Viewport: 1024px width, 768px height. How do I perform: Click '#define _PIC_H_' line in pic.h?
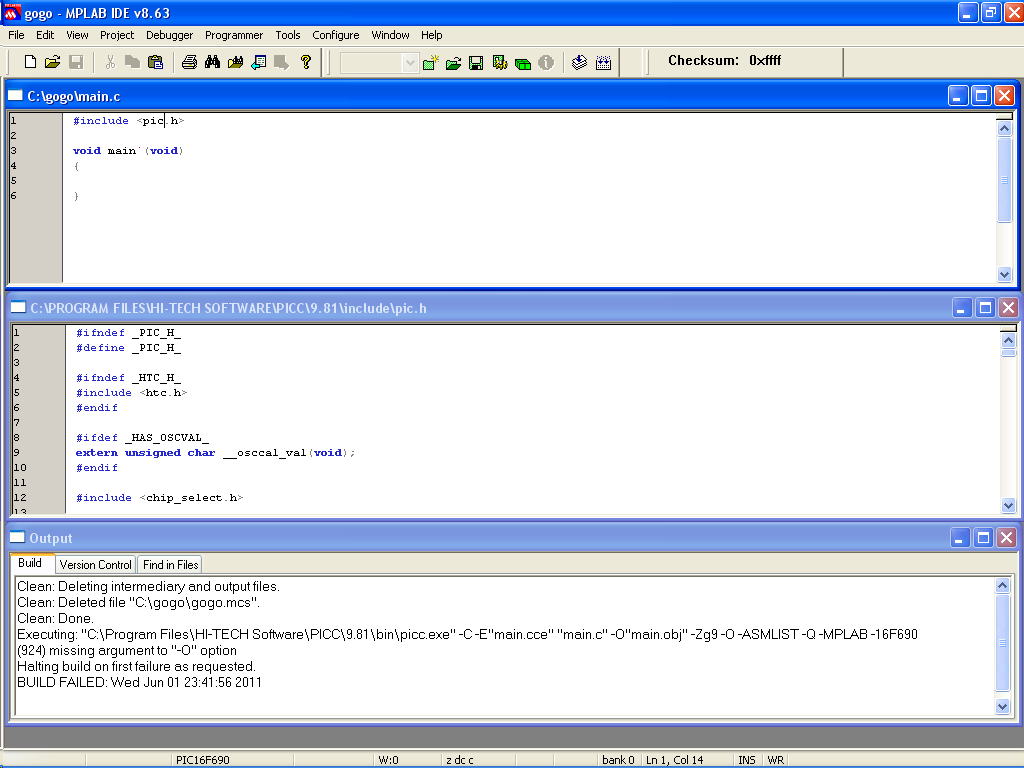coord(128,348)
